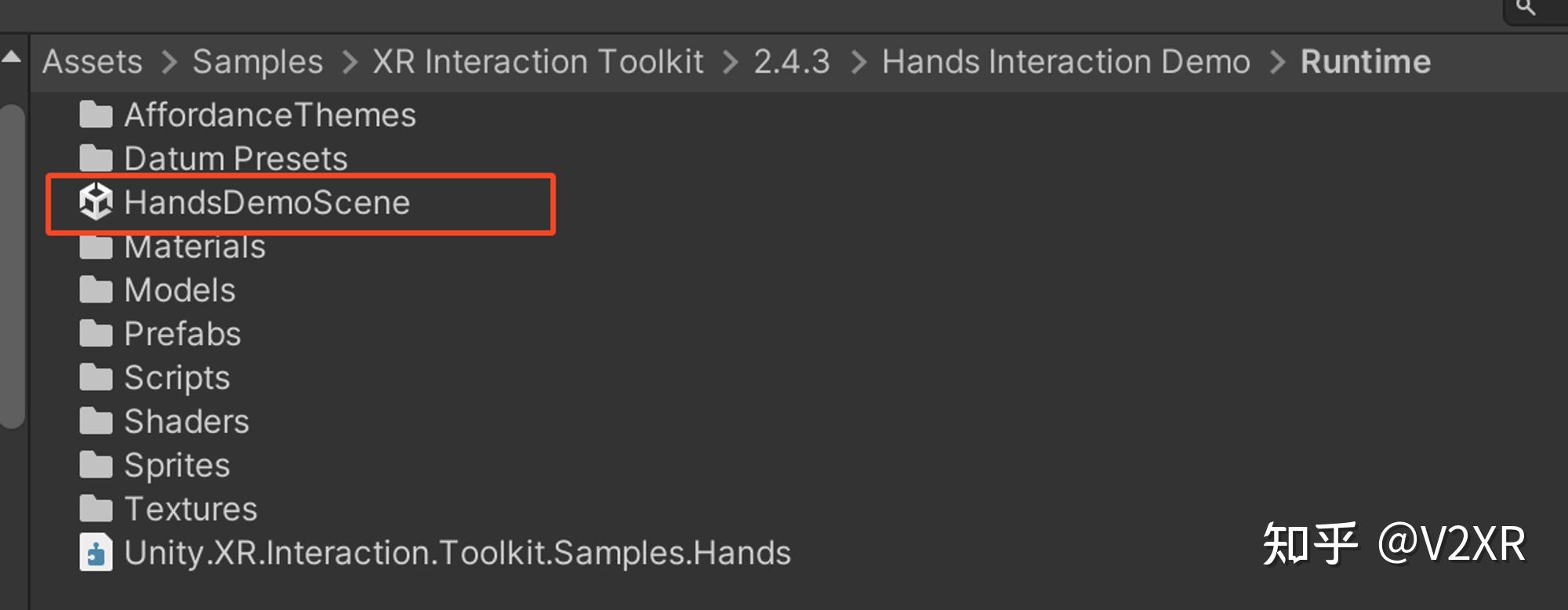Select the Materials folder name
1568x610 pixels.
coord(195,248)
